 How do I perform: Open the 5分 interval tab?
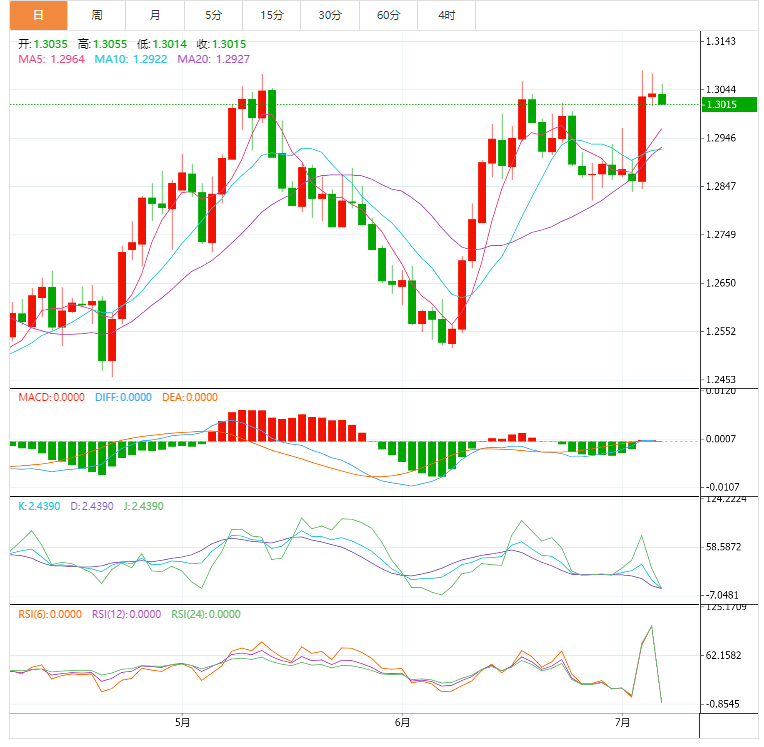213,15
